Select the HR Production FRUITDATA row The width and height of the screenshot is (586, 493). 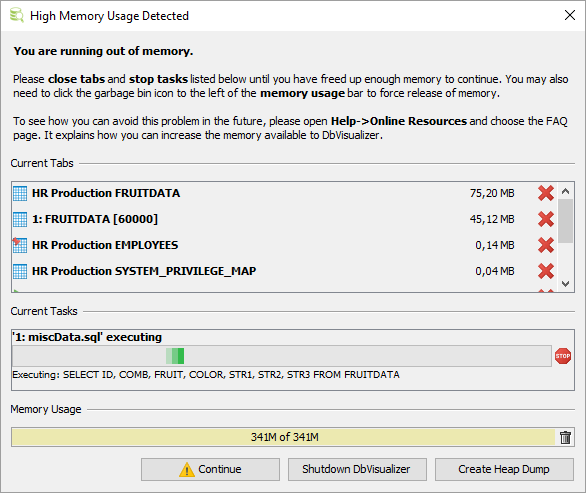pyautogui.click(x=284, y=193)
